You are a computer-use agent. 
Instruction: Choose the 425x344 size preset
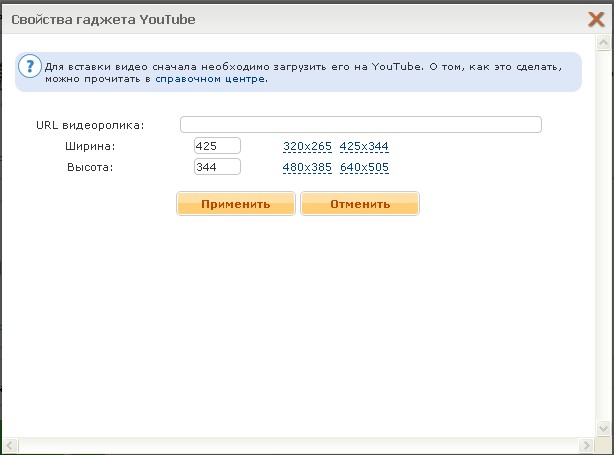coord(364,147)
